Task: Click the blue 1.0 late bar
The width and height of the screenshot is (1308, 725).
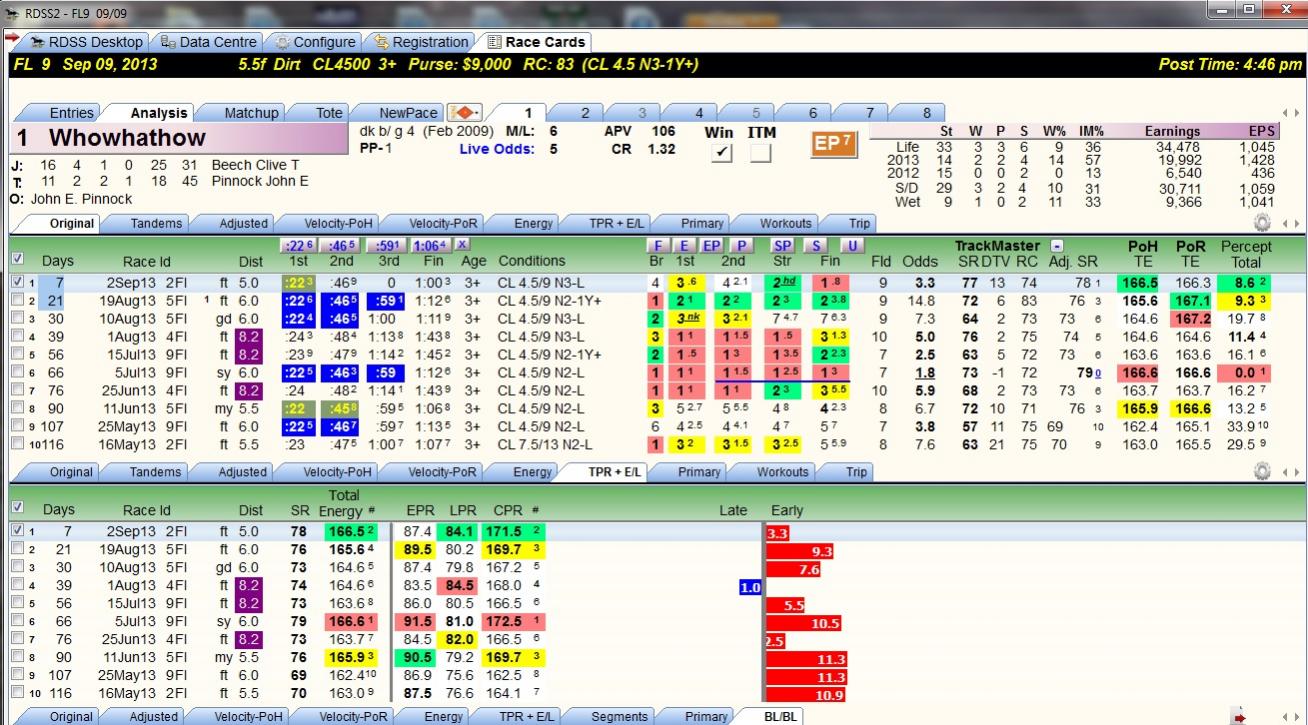Action: coord(750,587)
